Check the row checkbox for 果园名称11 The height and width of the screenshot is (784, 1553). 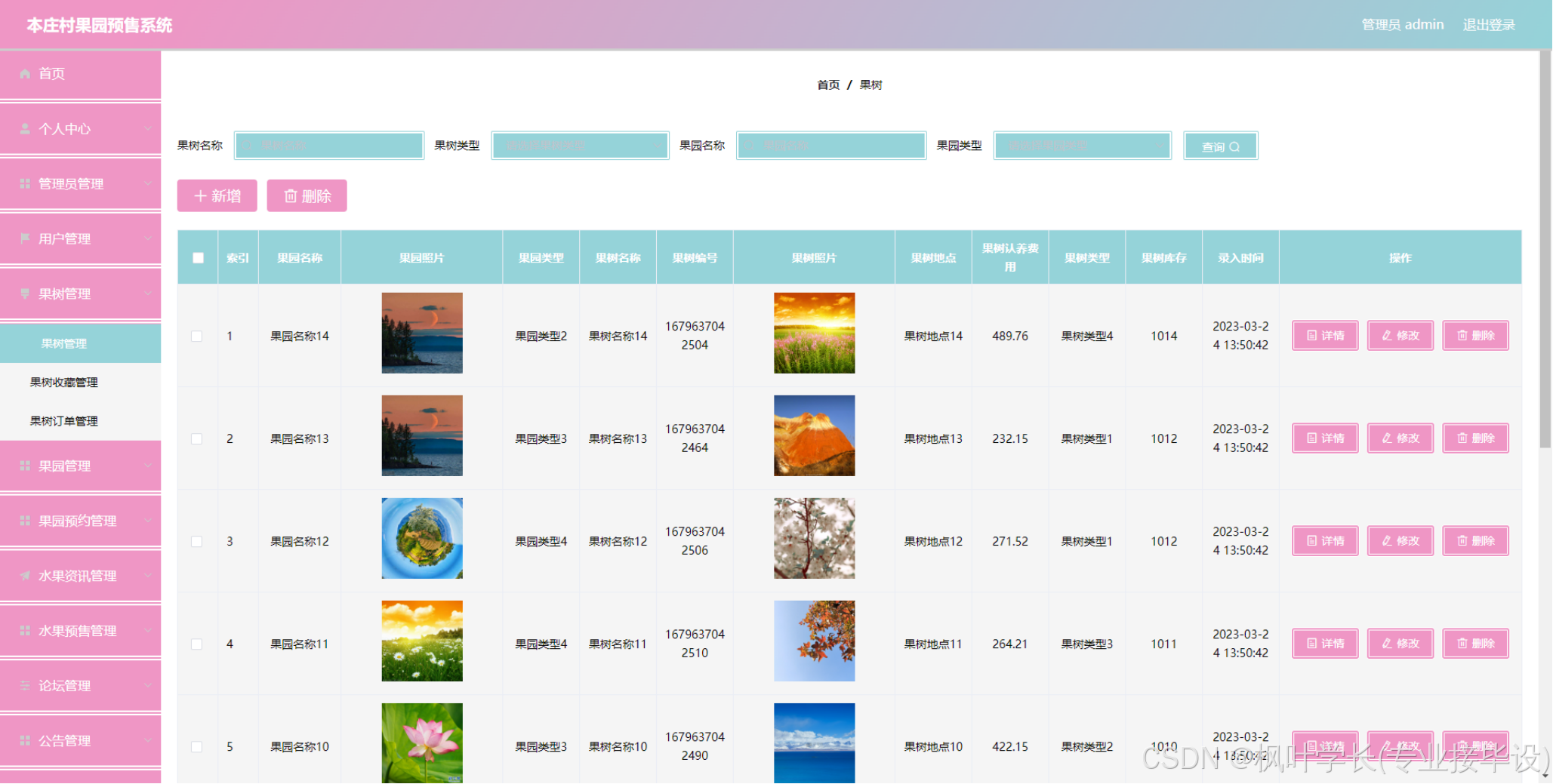click(196, 644)
